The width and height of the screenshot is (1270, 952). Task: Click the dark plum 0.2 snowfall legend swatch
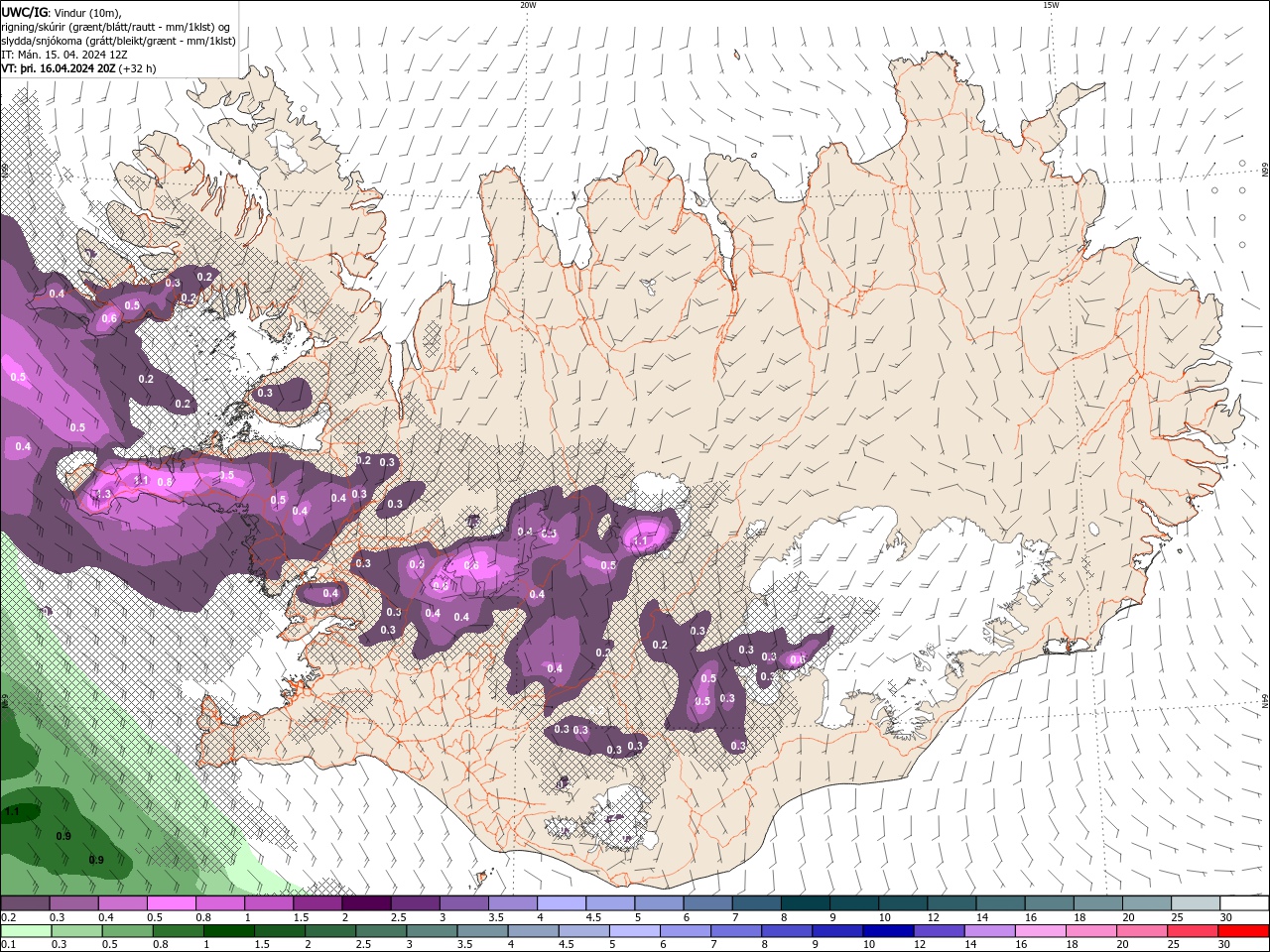[25, 903]
